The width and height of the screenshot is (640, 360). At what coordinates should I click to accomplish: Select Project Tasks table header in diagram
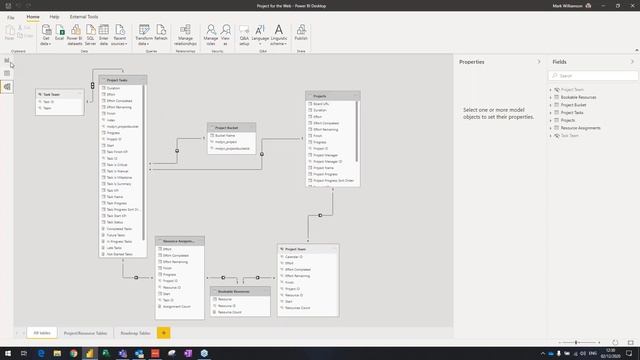pyautogui.click(x=123, y=80)
